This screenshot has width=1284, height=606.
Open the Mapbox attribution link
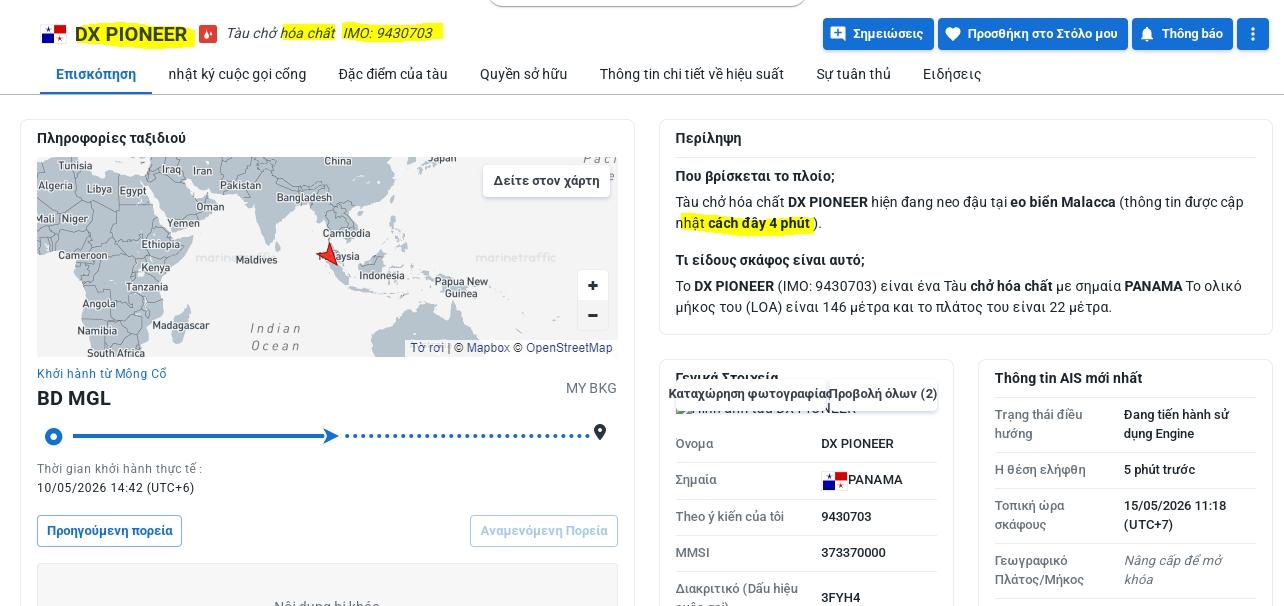click(x=488, y=348)
